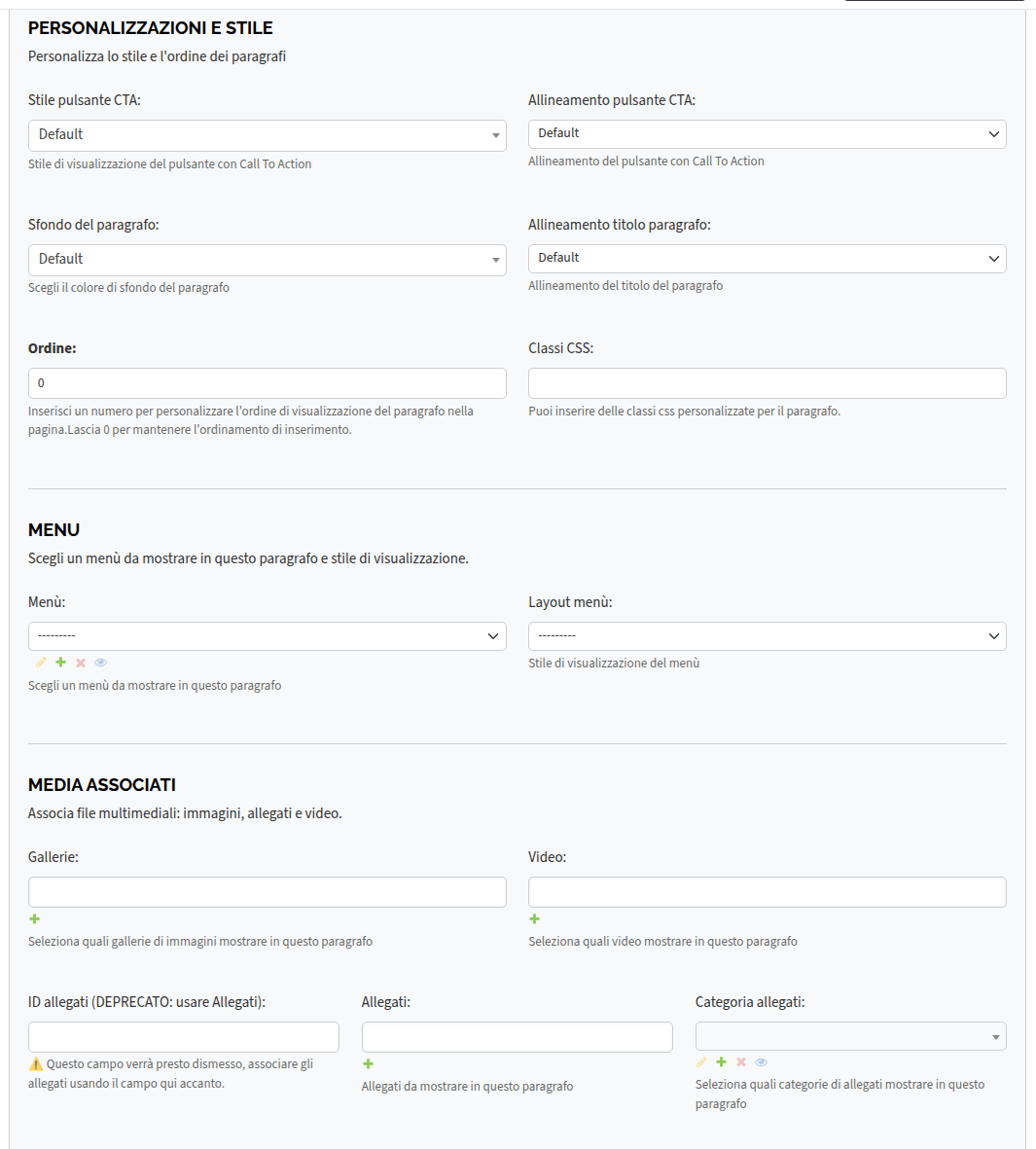This screenshot has height=1149, width=1036.
Task: Click the red delete icon under Menù
Action: pyautogui.click(x=81, y=663)
